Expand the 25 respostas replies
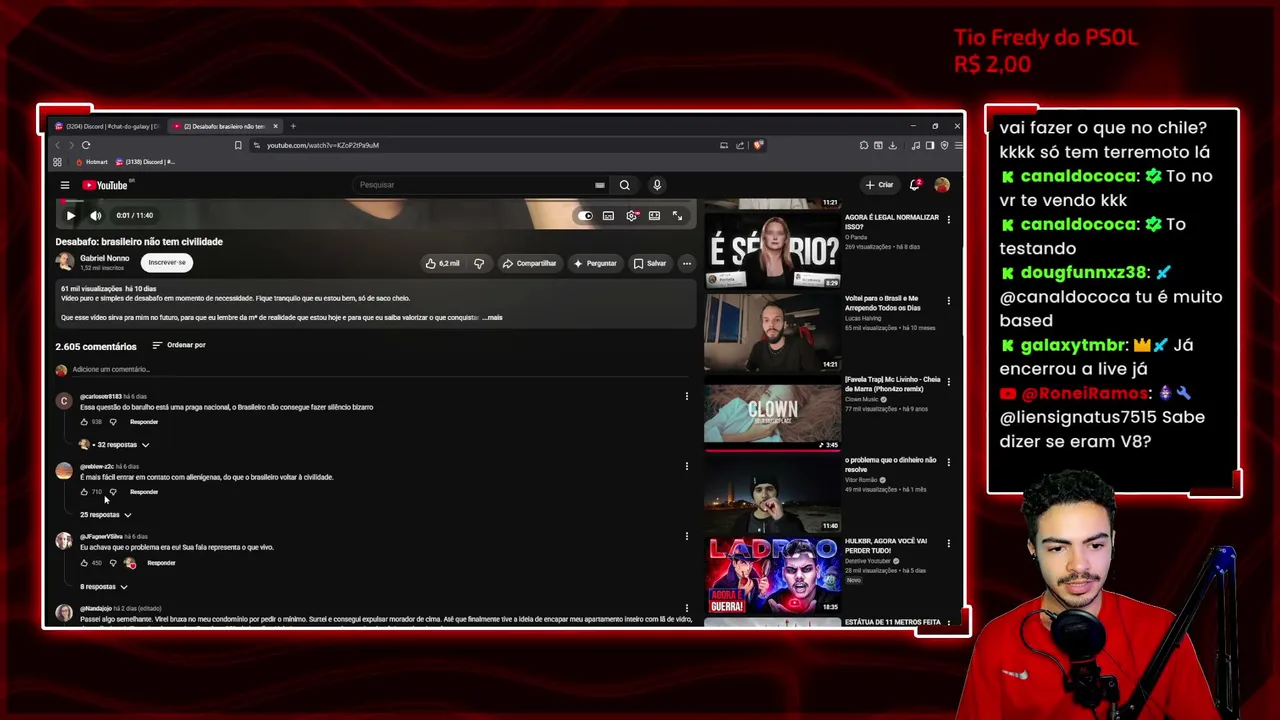Viewport: 1280px width, 720px height. [x=105, y=515]
